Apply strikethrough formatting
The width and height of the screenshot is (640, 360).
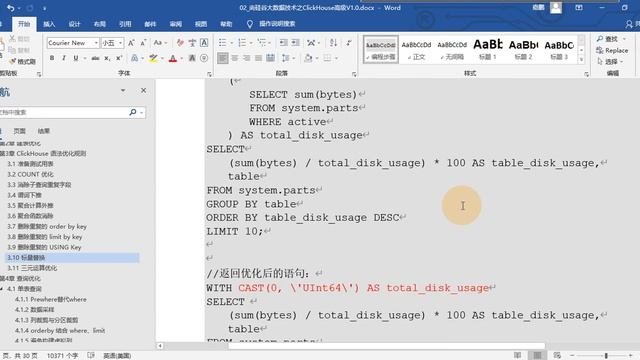[x=95, y=58]
